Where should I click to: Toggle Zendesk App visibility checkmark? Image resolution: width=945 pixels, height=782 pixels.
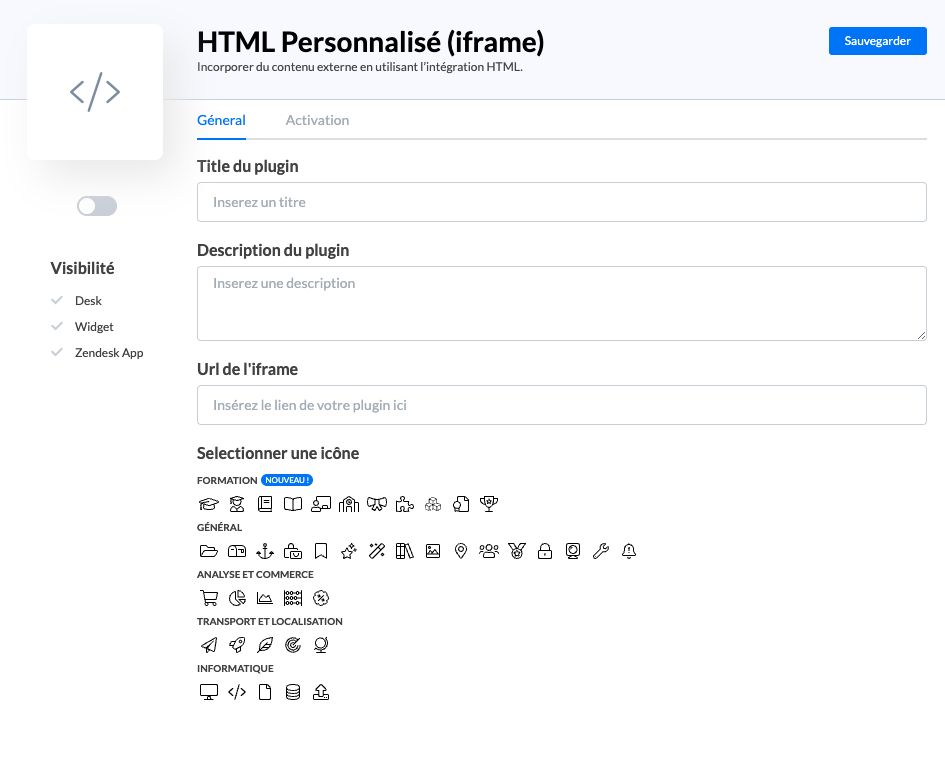click(x=58, y=352)
